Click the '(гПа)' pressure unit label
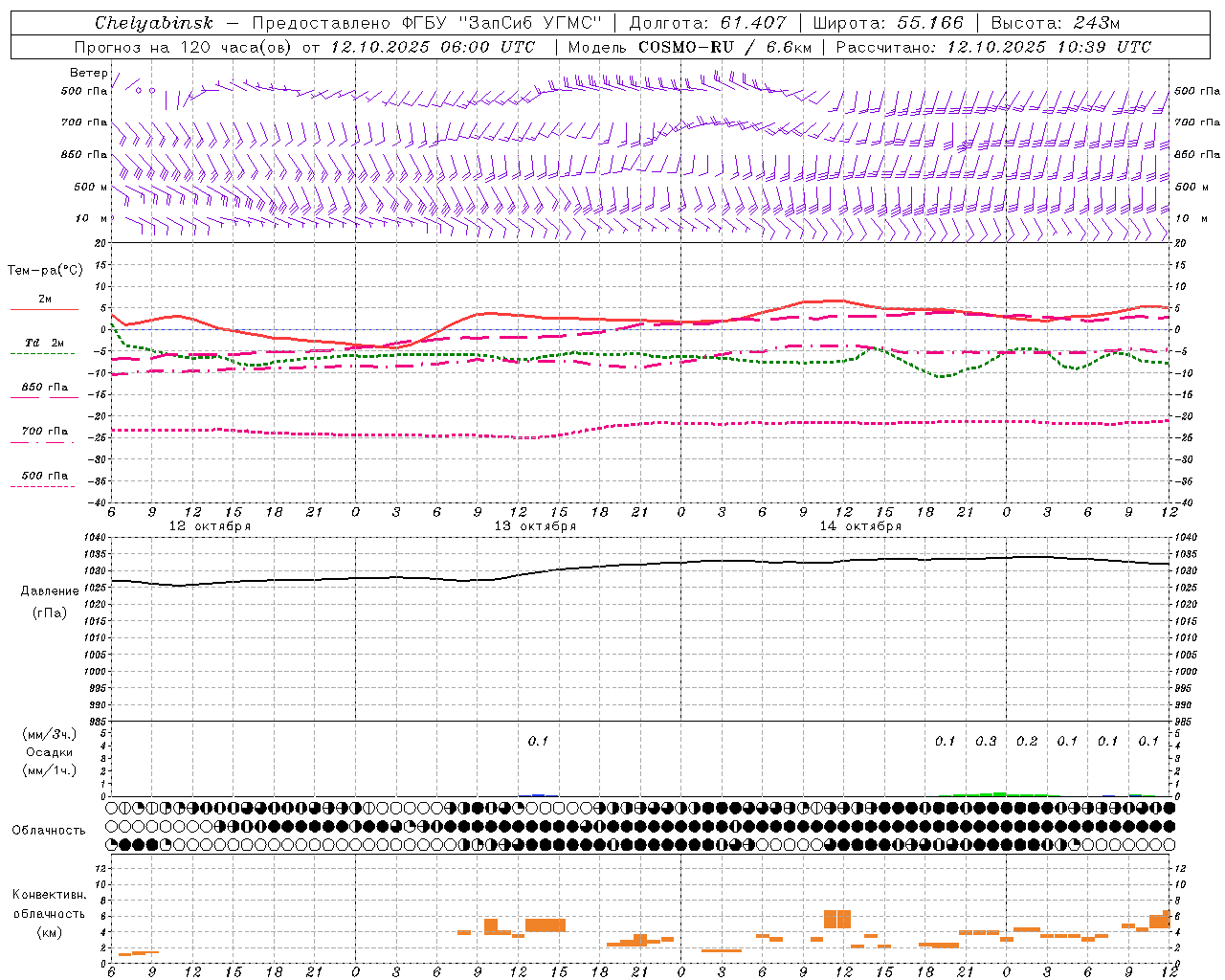The width and height of the screenshot is (1225, 980). pyautogui.click(x=50, y=612)
